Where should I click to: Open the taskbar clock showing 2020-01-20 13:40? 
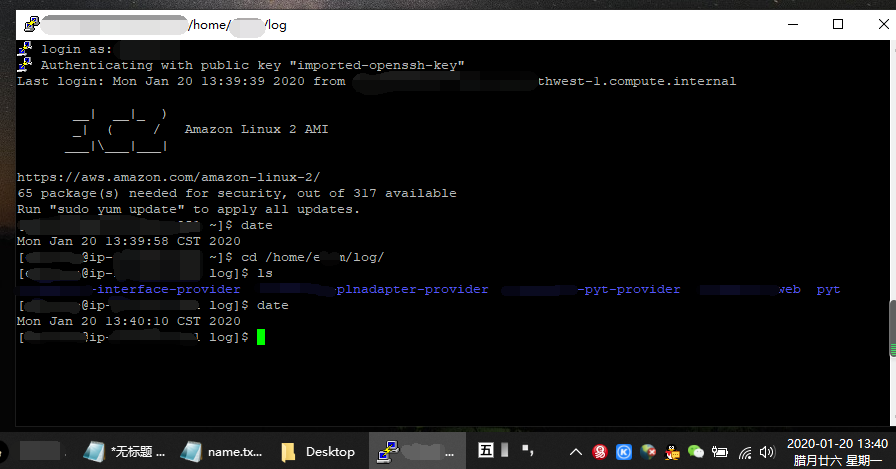click(837, 452)
